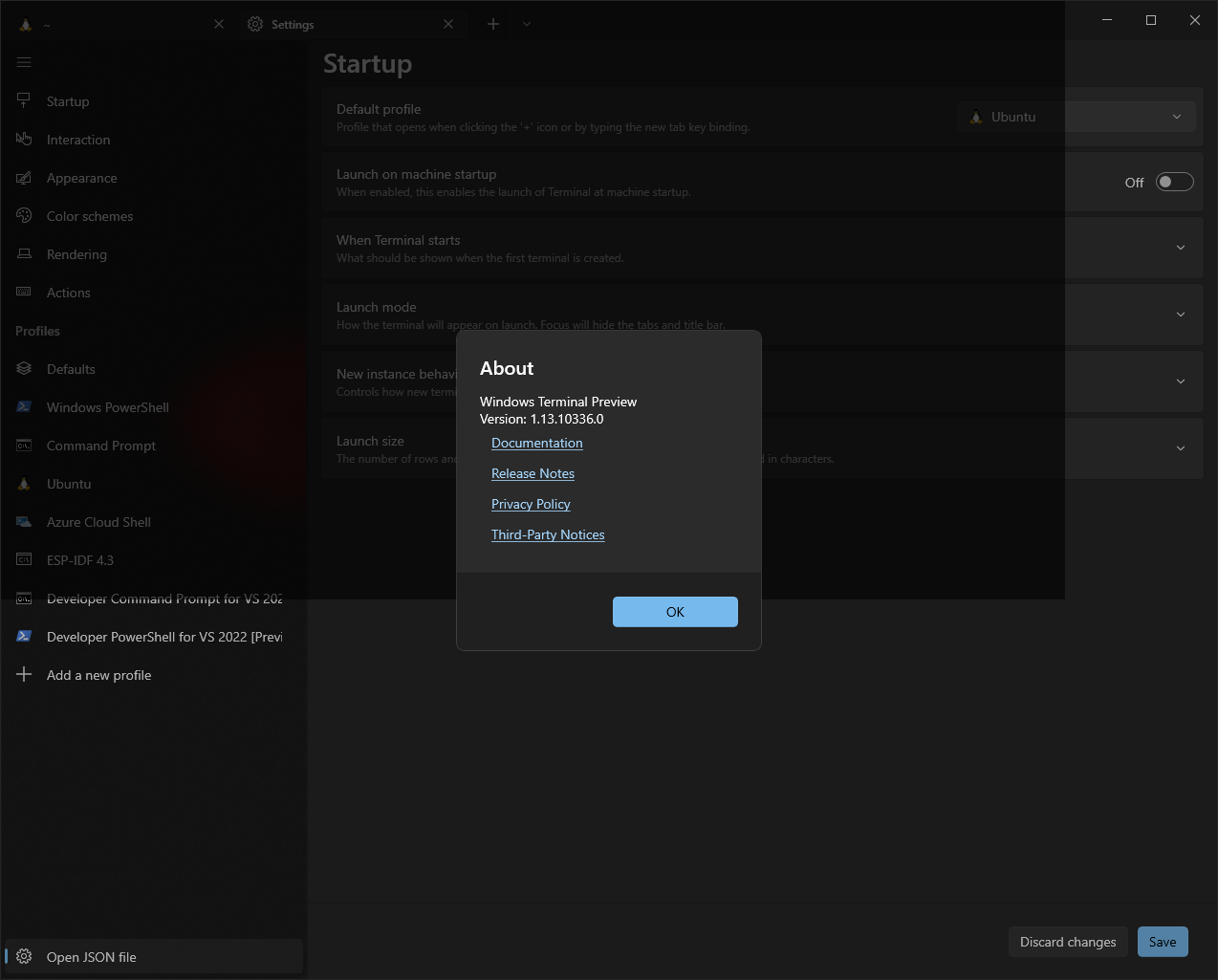Open the Third-Party Notices link
This screenshot has width=1218, height=980.
(x=548, y=534)
